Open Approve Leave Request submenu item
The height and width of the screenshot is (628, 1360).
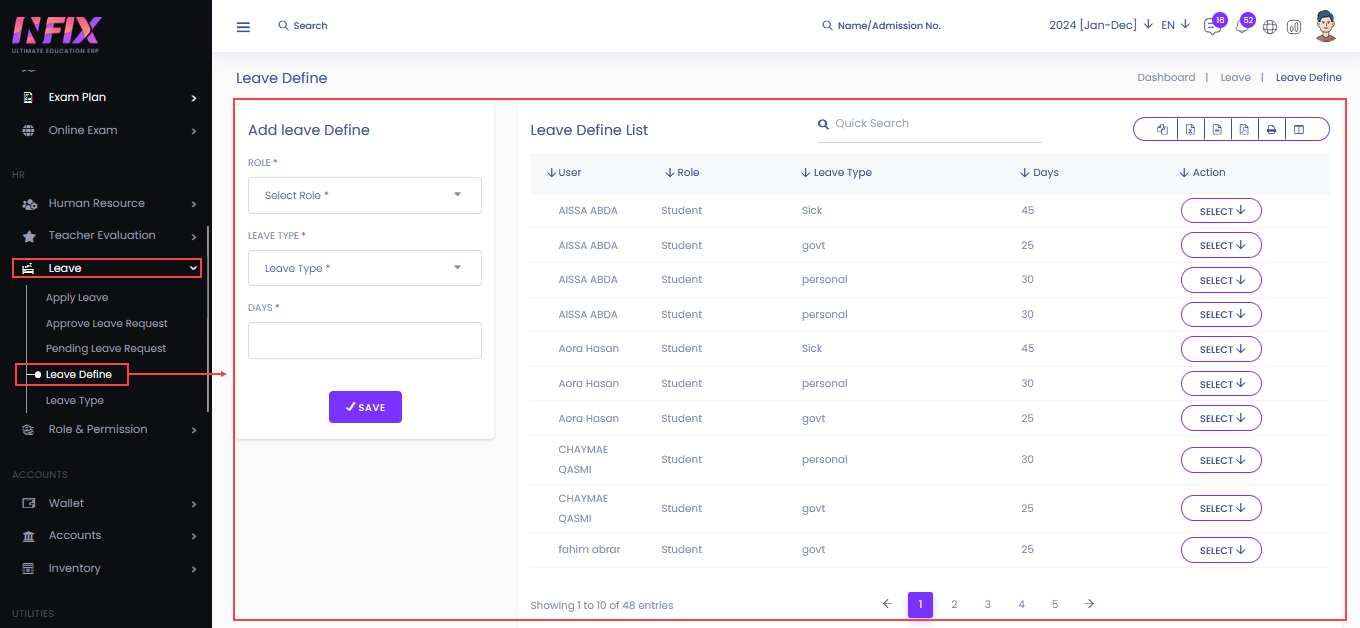[107, 324]
